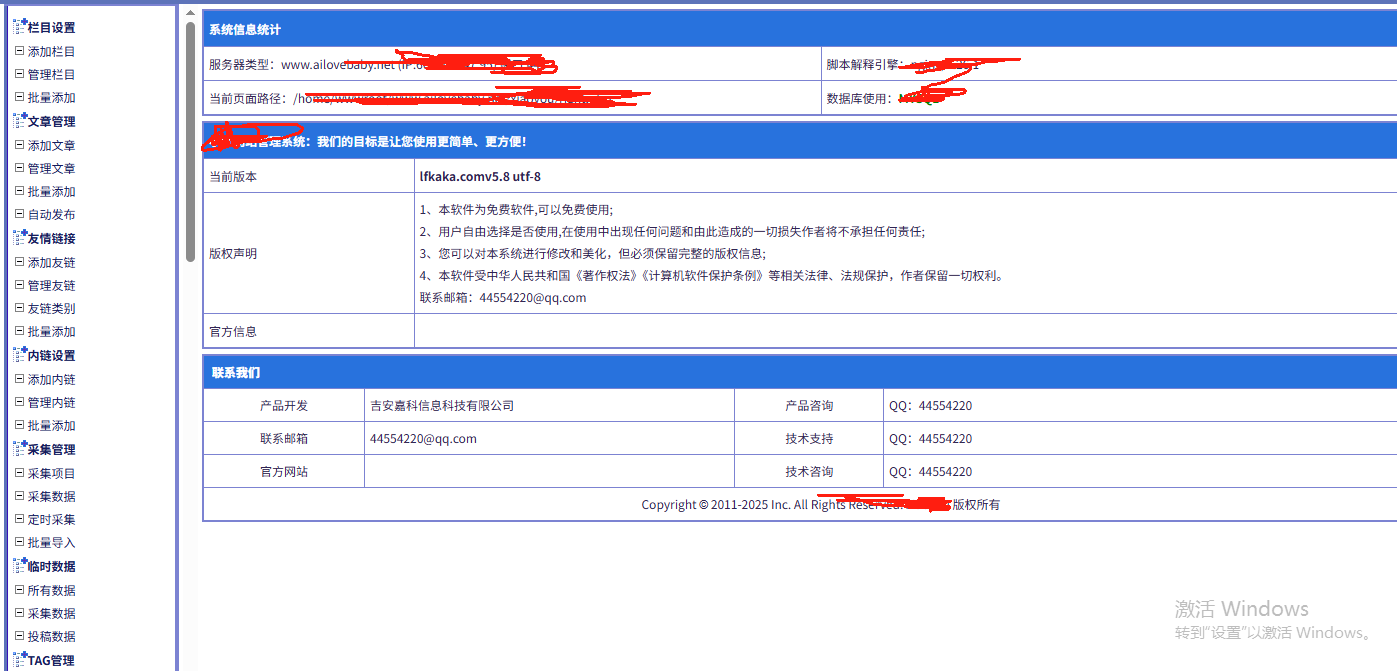Viewport: 1397px width, 671px height.
Task: Click the tree icon beside 临时数据
Action: tap(19, 566)
